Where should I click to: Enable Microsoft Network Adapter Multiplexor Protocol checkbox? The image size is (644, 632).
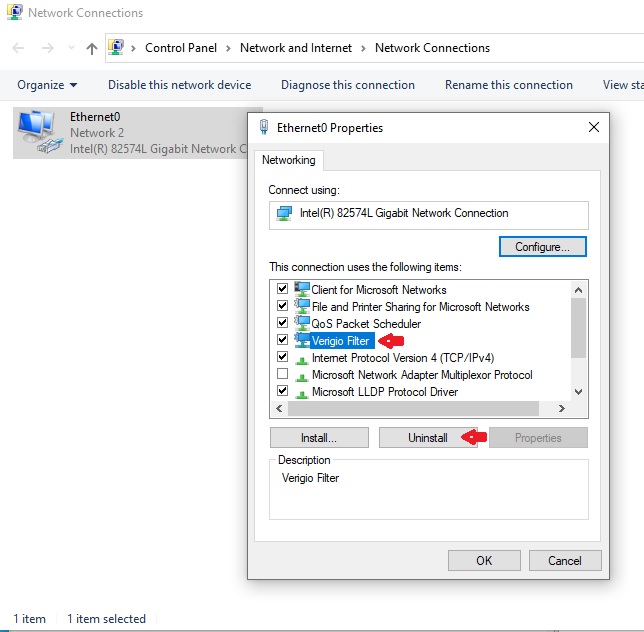click(x=282, y=375)
